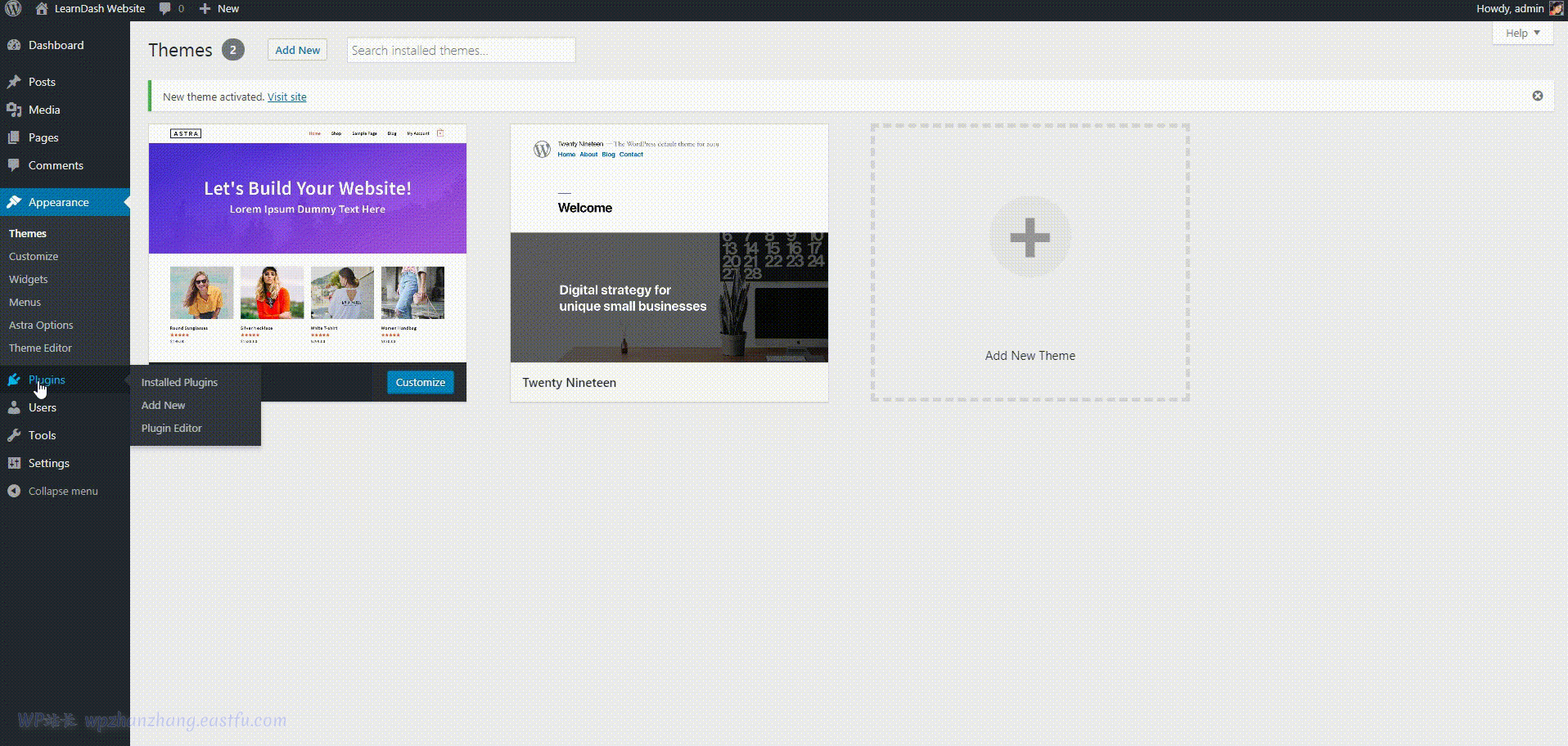Expand the Help dropdown tab
The width and height of the screenshot is (1568, 746).
tap(1523, 33)
